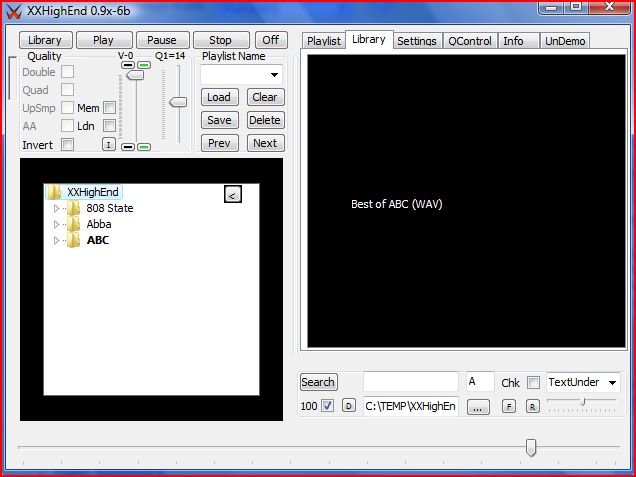Skip to next track with Next

(265, 143)
